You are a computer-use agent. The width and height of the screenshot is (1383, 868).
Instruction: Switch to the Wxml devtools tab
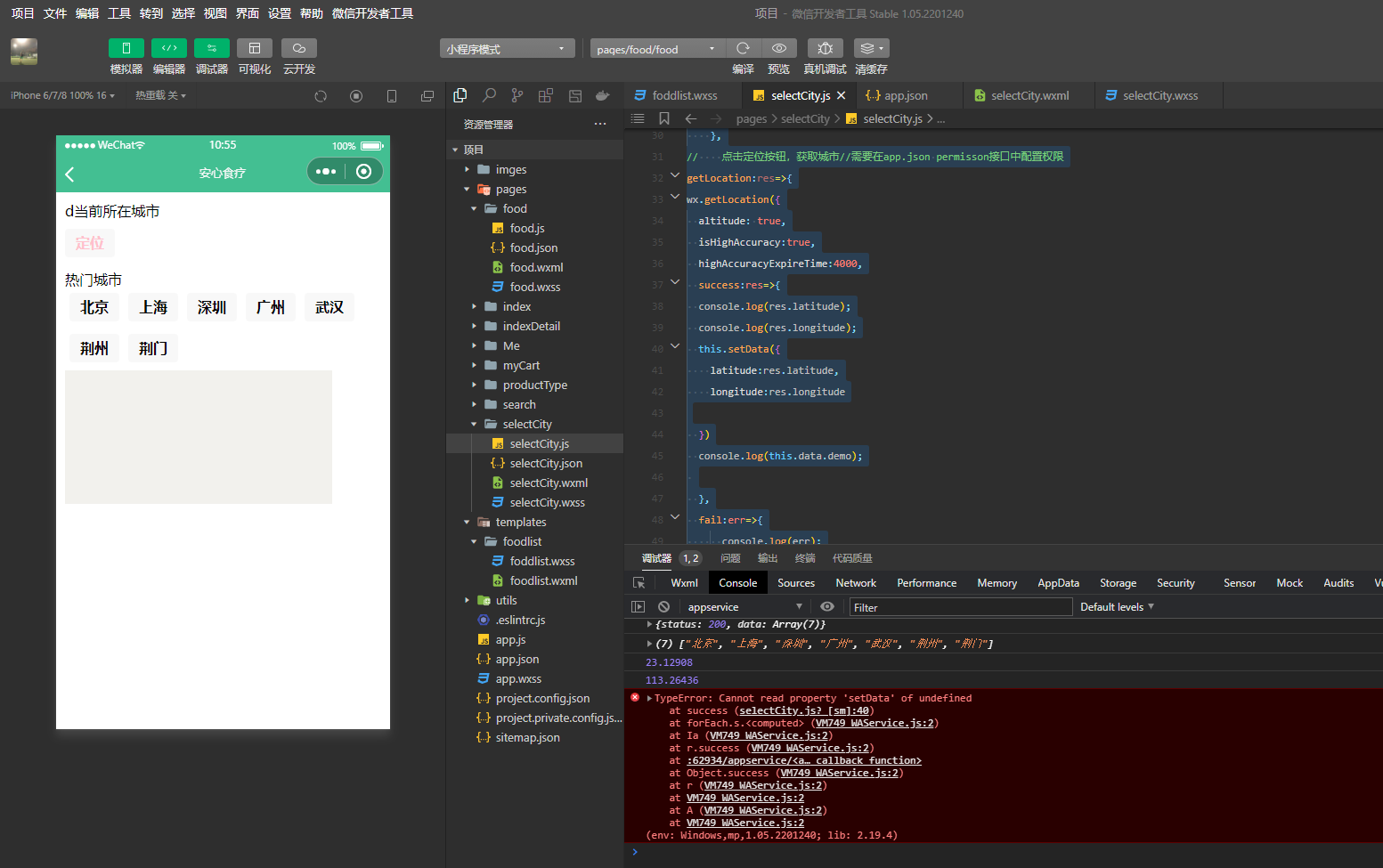coord(684,583)
